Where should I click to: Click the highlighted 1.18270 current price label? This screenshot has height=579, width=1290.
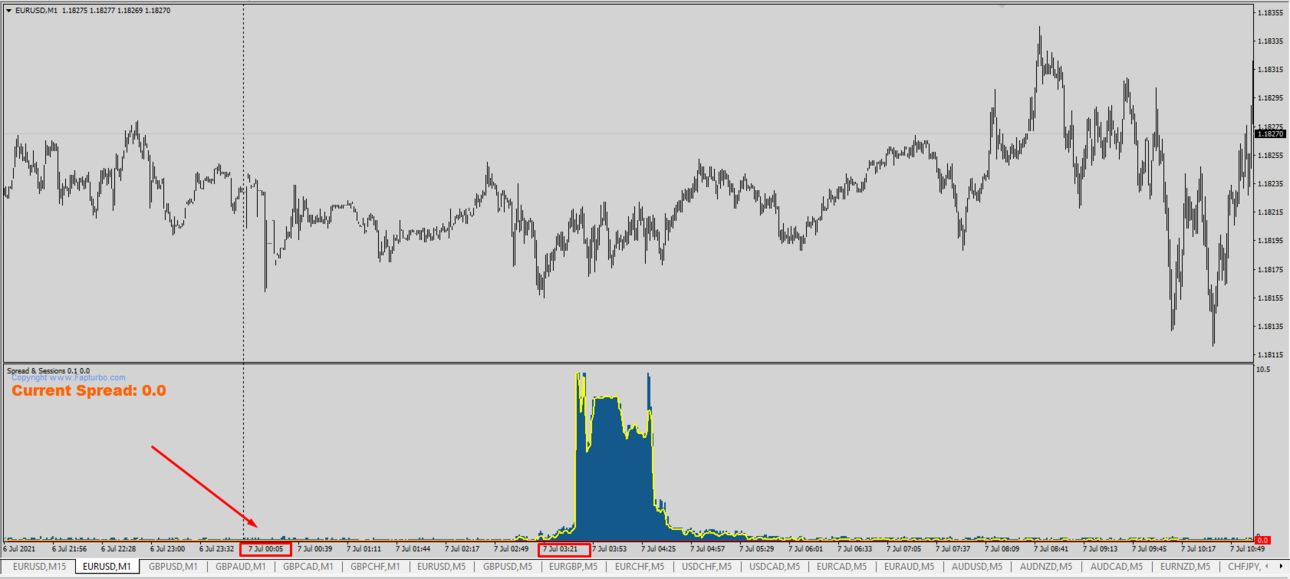point(1270,133)
